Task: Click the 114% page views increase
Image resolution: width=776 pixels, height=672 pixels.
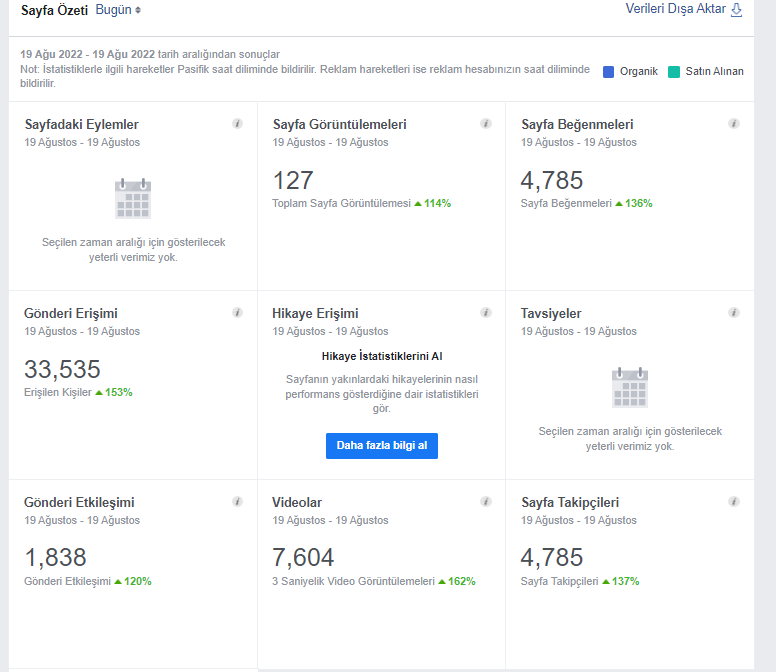Action: point(433,203)
